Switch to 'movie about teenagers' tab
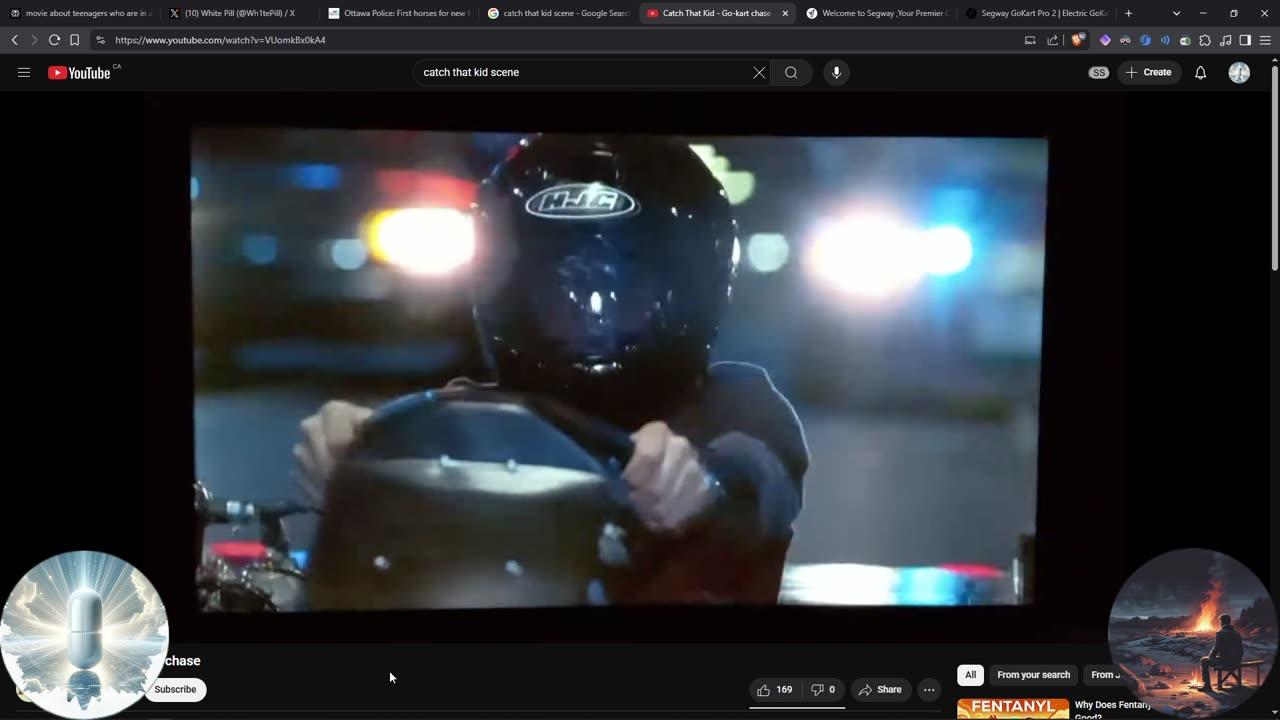 (x=80, y=13)
